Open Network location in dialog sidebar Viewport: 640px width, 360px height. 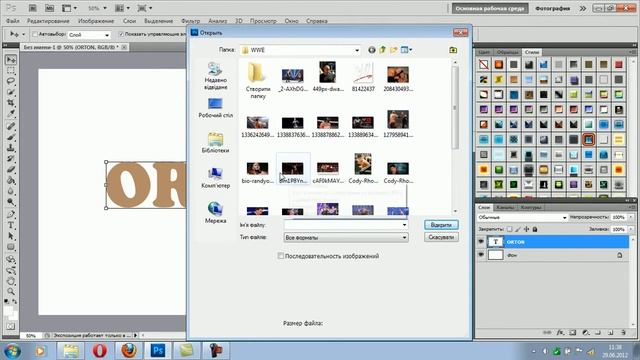215,213
